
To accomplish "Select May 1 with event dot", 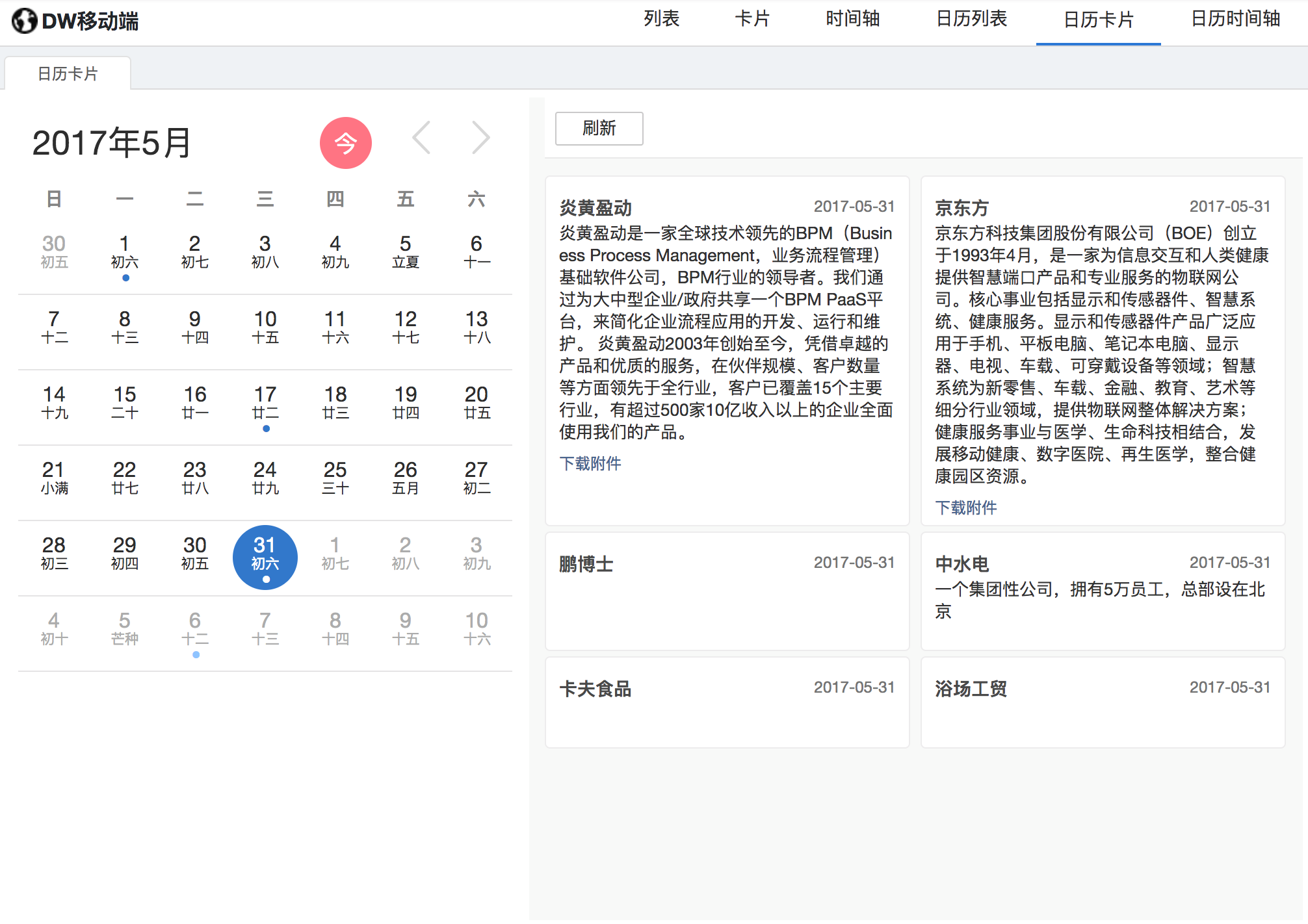I will pos(125,257).
